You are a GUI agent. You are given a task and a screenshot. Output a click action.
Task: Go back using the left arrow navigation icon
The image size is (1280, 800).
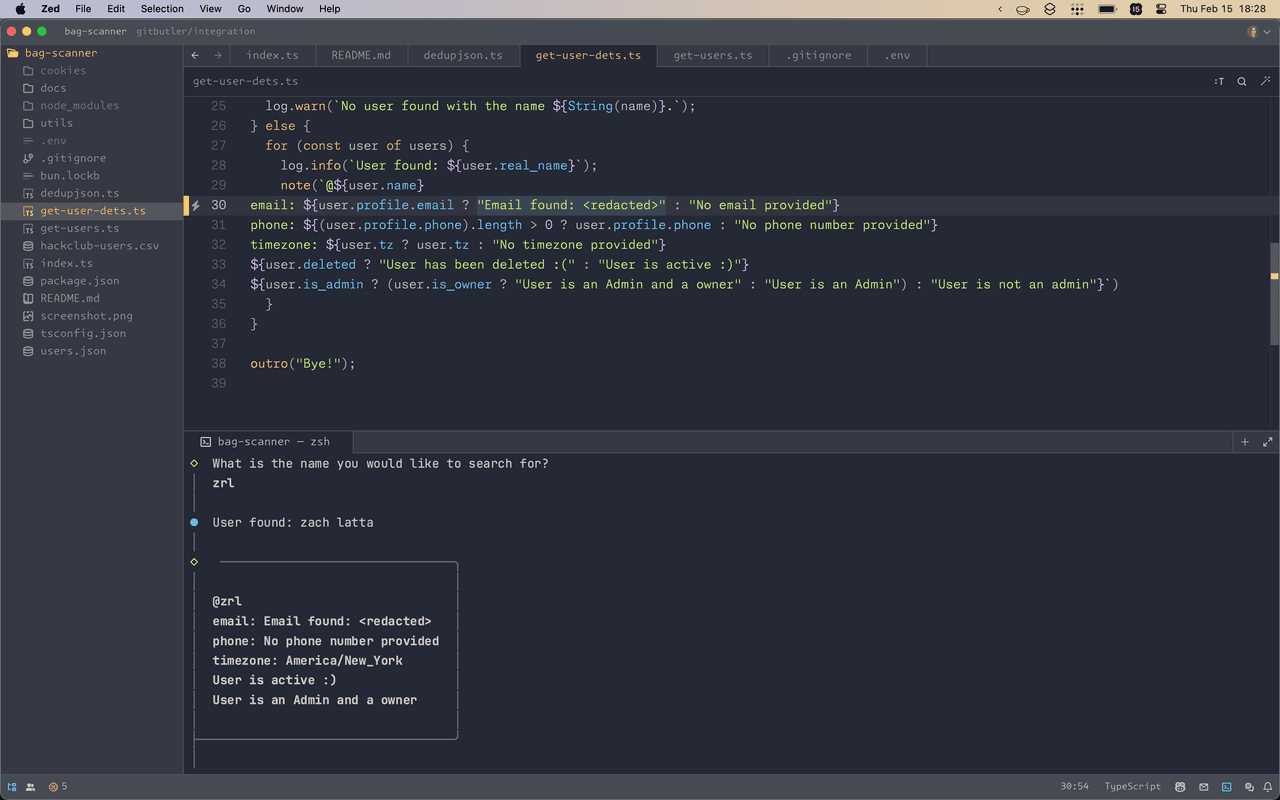click(x=195, y=55)
